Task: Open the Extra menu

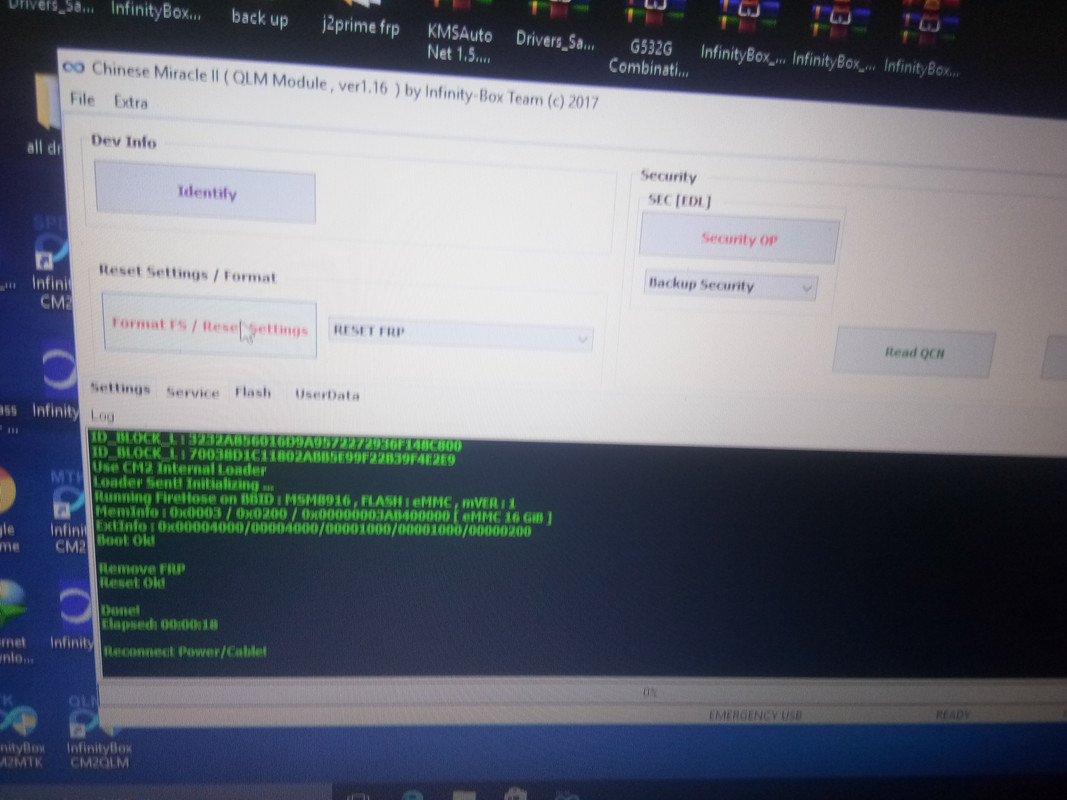Action: pyautogui.click(x=131, y=102)
